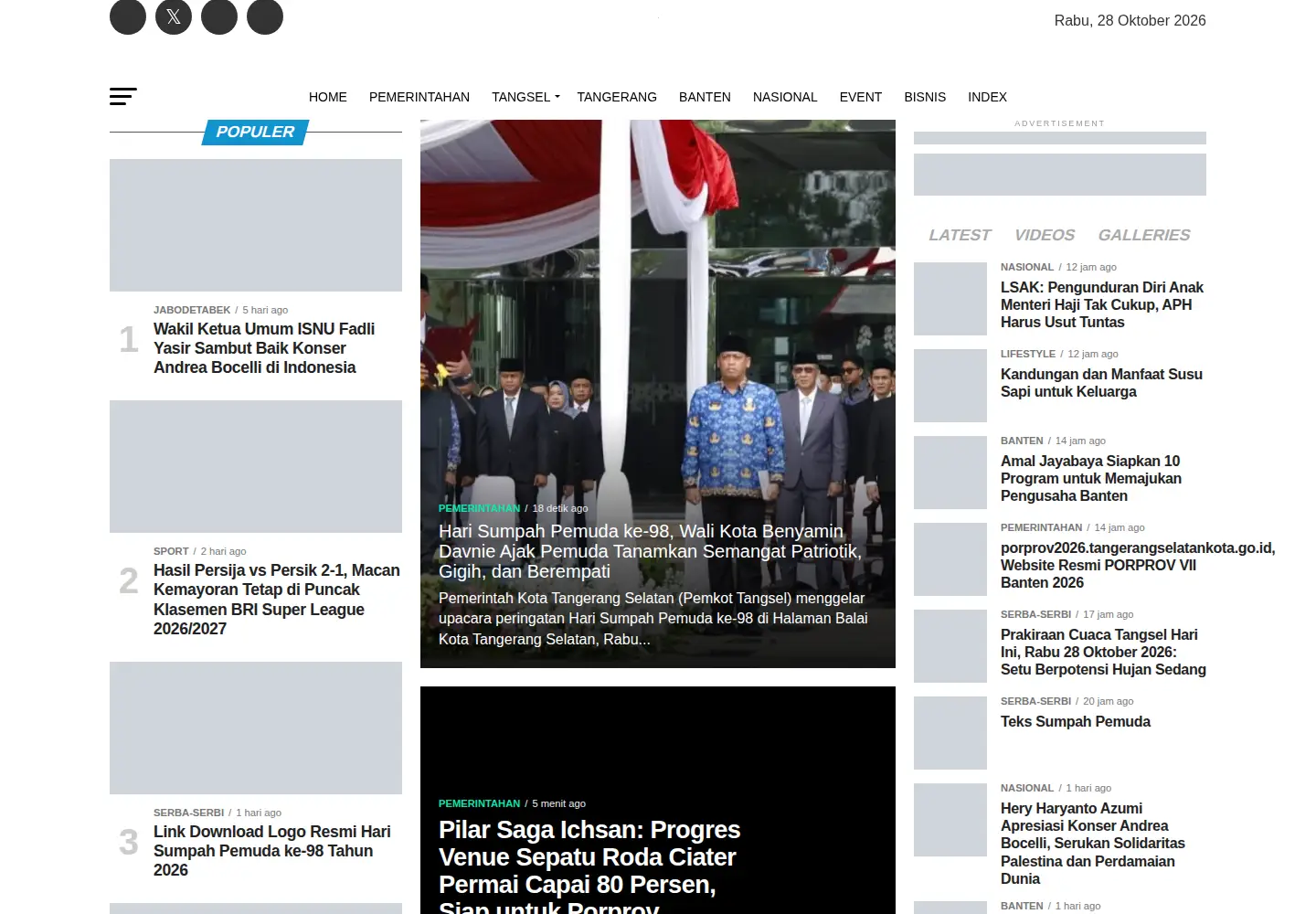1316x914 pixels.
Task: Open the hamburger side menu icon
Action: pyautogui.click(x=123, y=96)
